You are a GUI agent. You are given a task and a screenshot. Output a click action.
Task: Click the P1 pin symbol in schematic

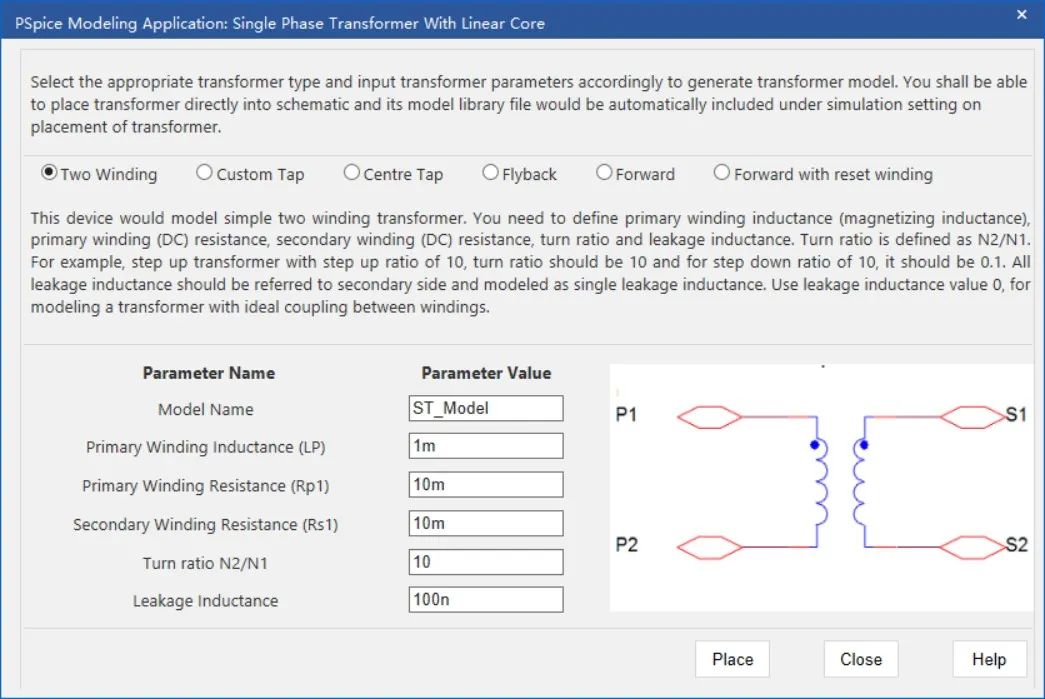(709, 416)
